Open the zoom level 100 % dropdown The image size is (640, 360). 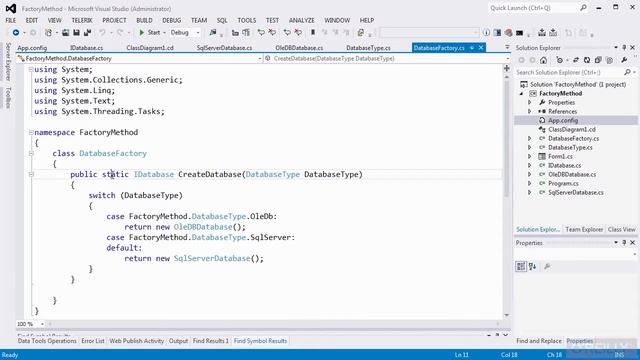42,324
